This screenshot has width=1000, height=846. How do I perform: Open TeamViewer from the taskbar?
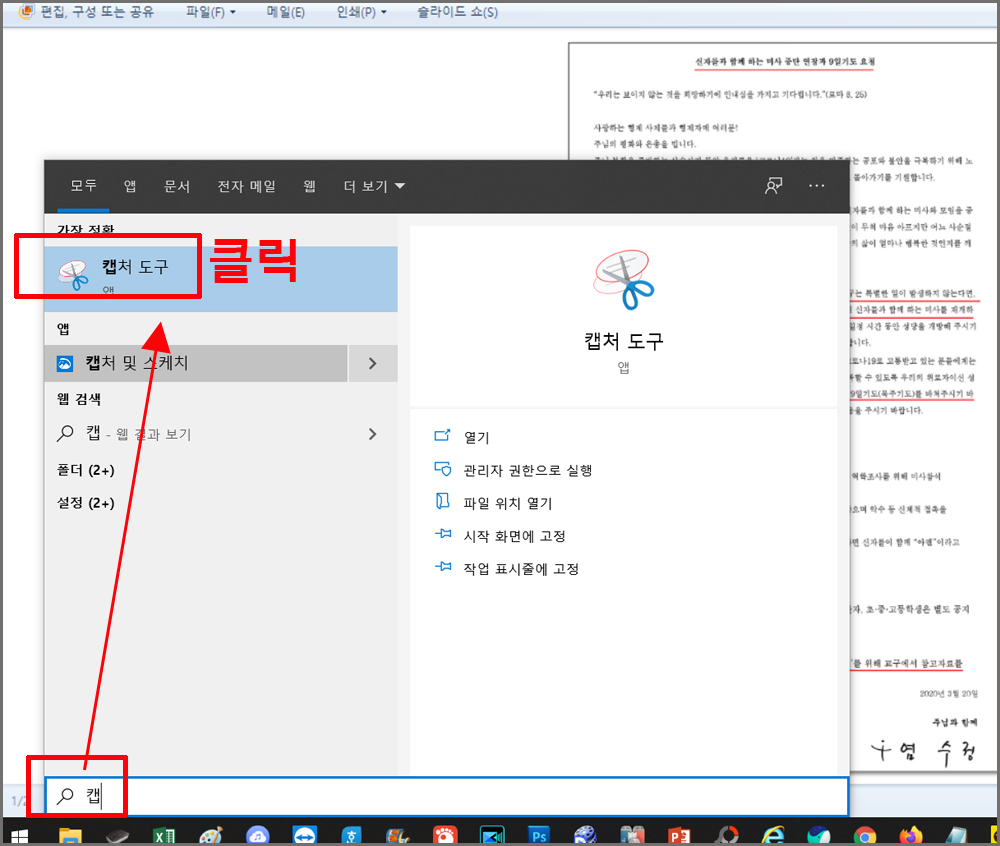(304, 835)
